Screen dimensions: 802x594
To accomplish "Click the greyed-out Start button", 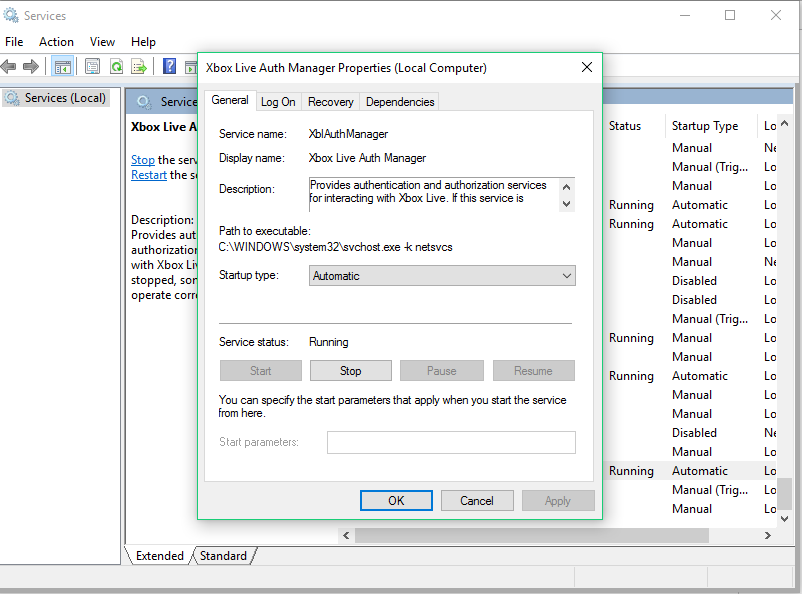I will pyautogui.click(x=261, y=371).
